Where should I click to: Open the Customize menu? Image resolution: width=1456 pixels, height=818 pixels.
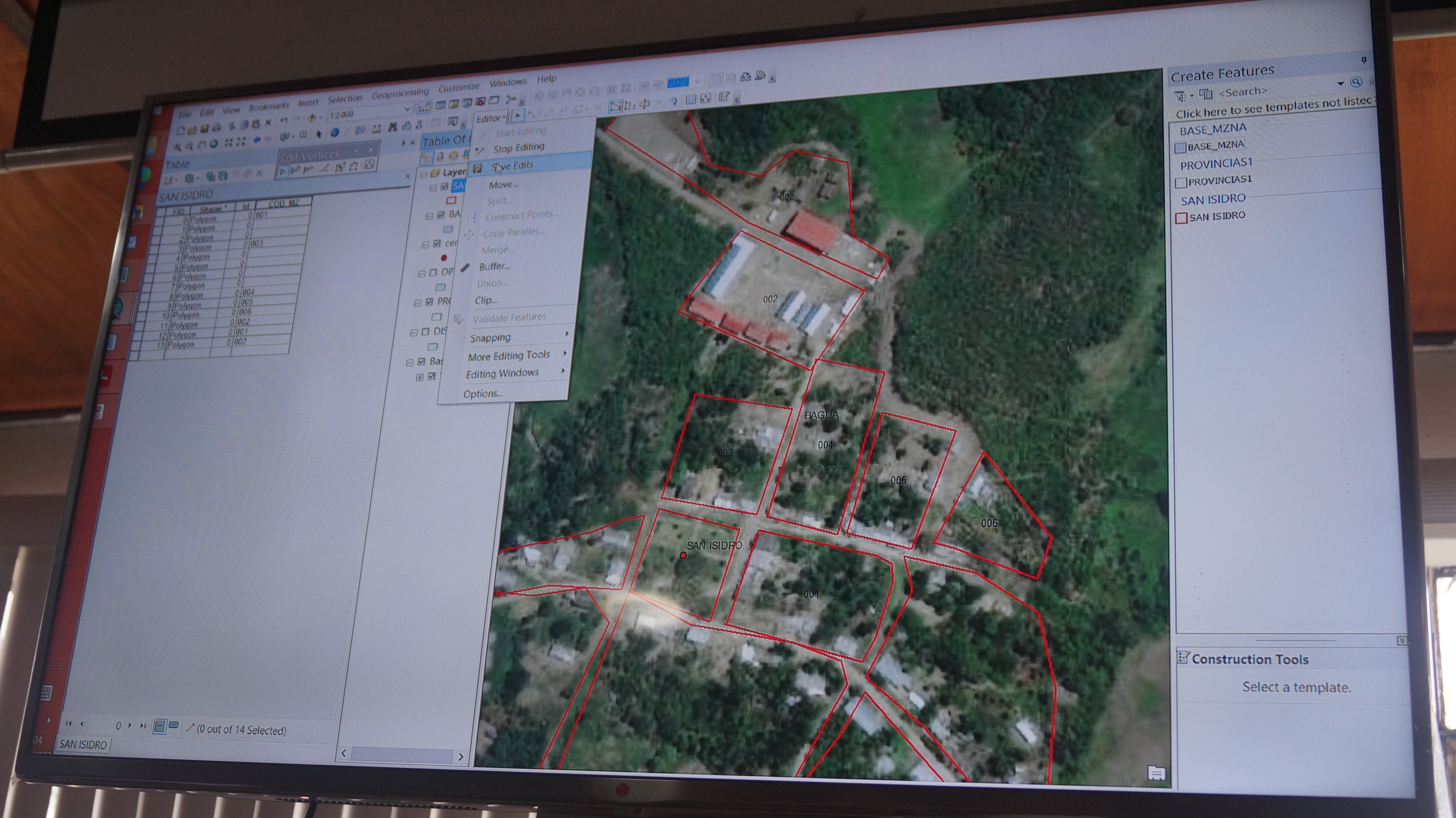(458, 88)
